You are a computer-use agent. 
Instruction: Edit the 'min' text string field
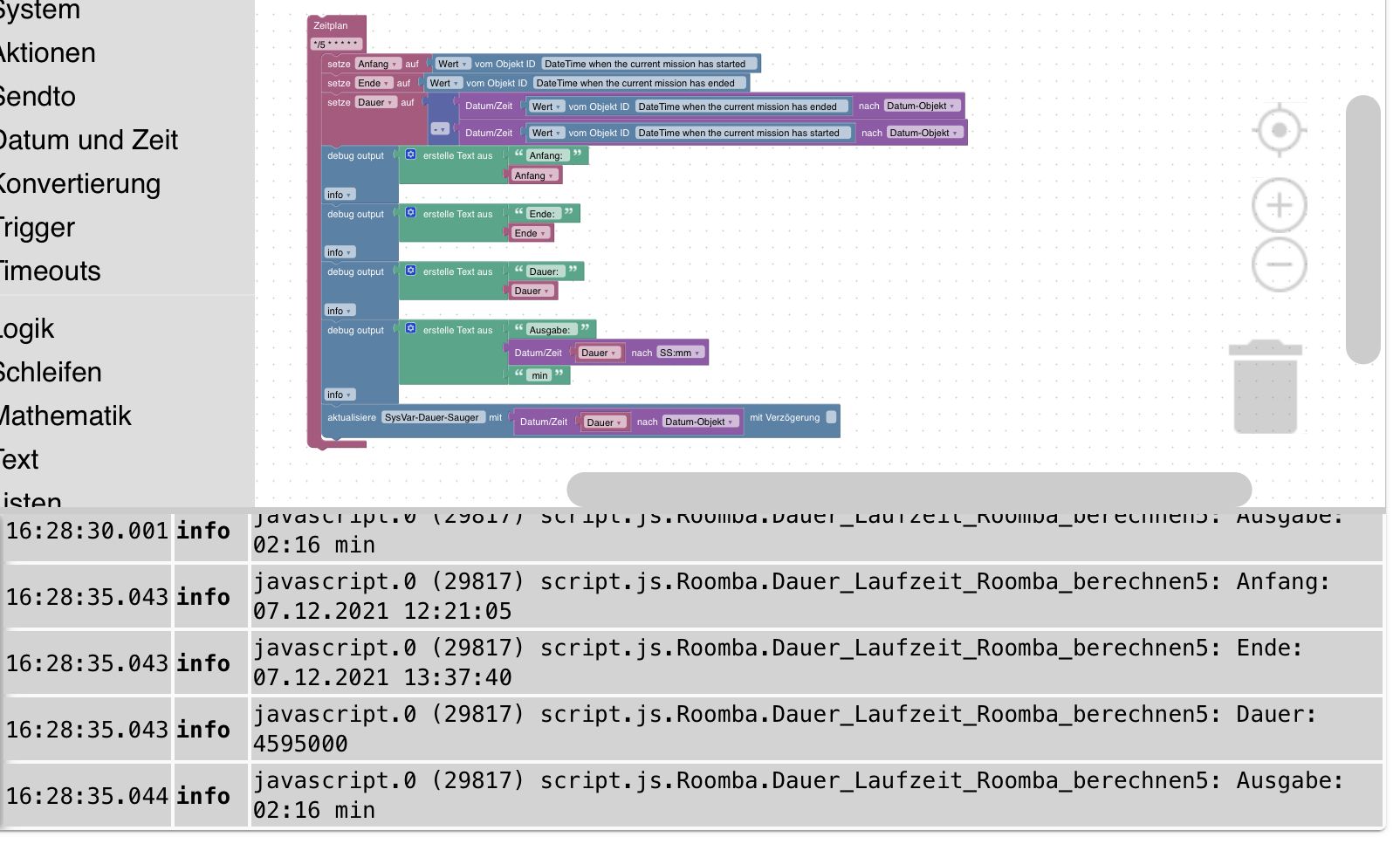click(x=539, y=375)
